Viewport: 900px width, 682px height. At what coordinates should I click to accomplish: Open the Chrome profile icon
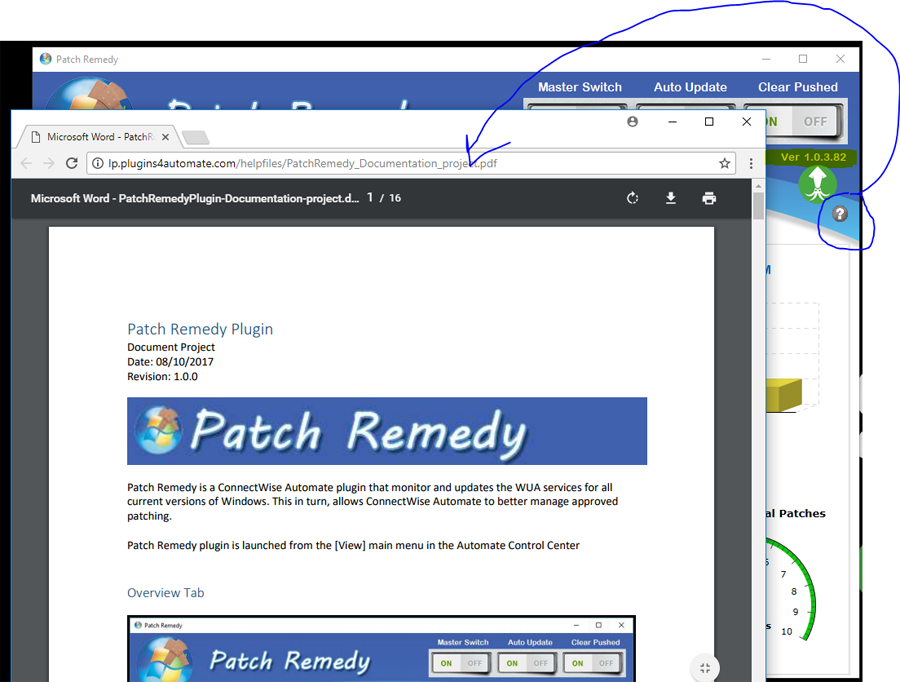coord(632,122)
